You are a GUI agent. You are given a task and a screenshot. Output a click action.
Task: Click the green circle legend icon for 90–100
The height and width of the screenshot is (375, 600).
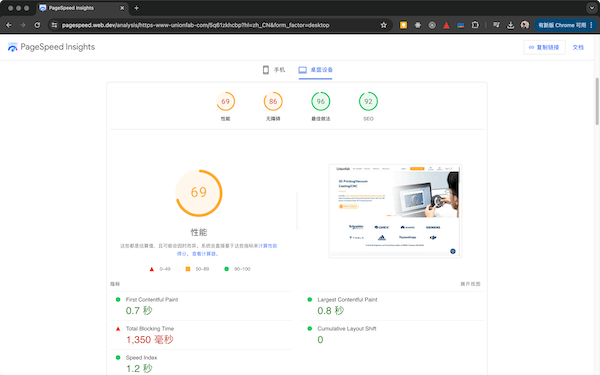point(227,269)
